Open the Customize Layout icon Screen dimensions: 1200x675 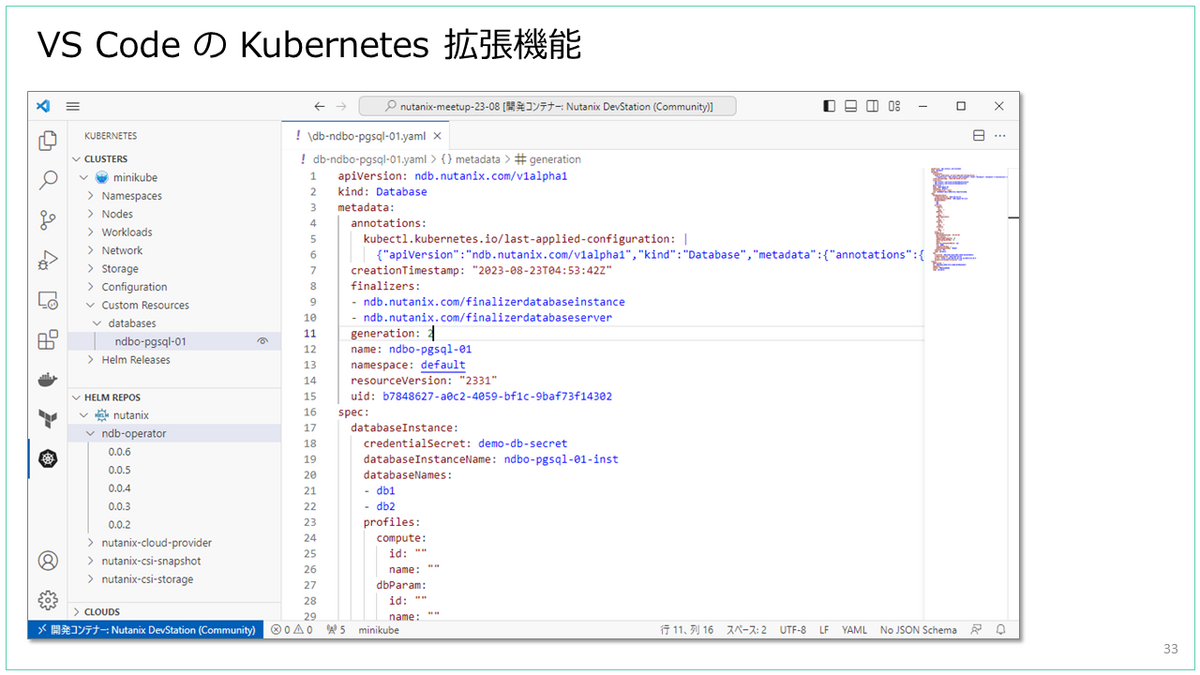tap(895, 106)
